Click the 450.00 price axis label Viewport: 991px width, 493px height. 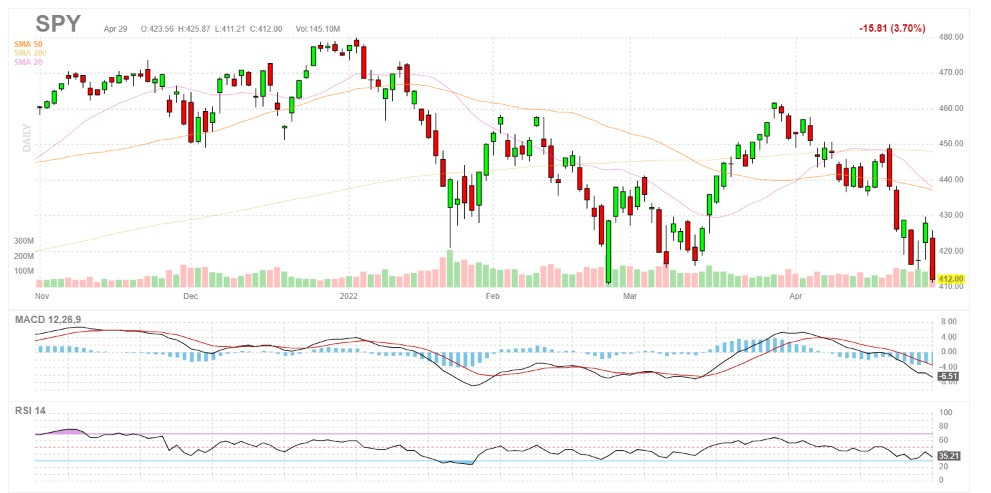click(951, 144)
